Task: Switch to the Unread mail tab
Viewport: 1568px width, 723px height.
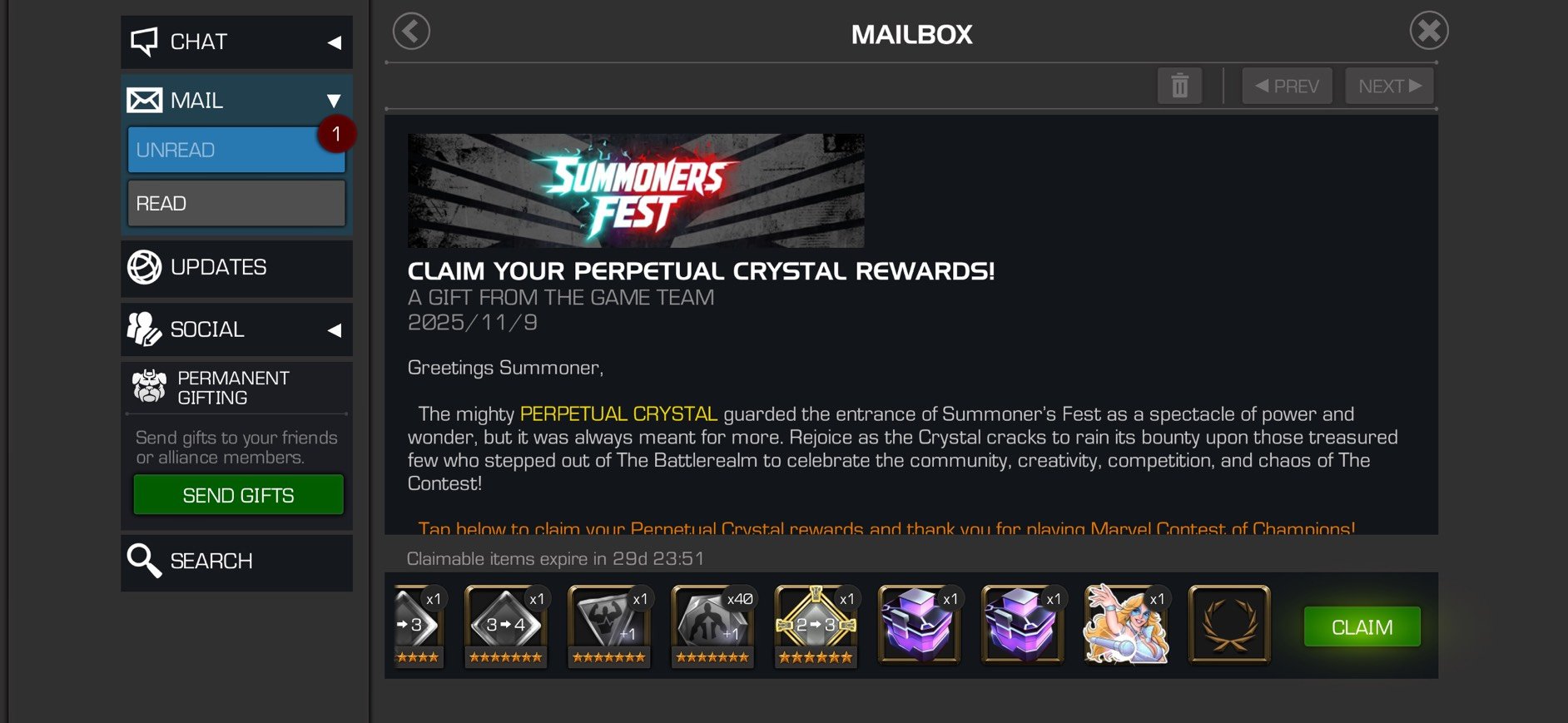Action: click(236, 150)
